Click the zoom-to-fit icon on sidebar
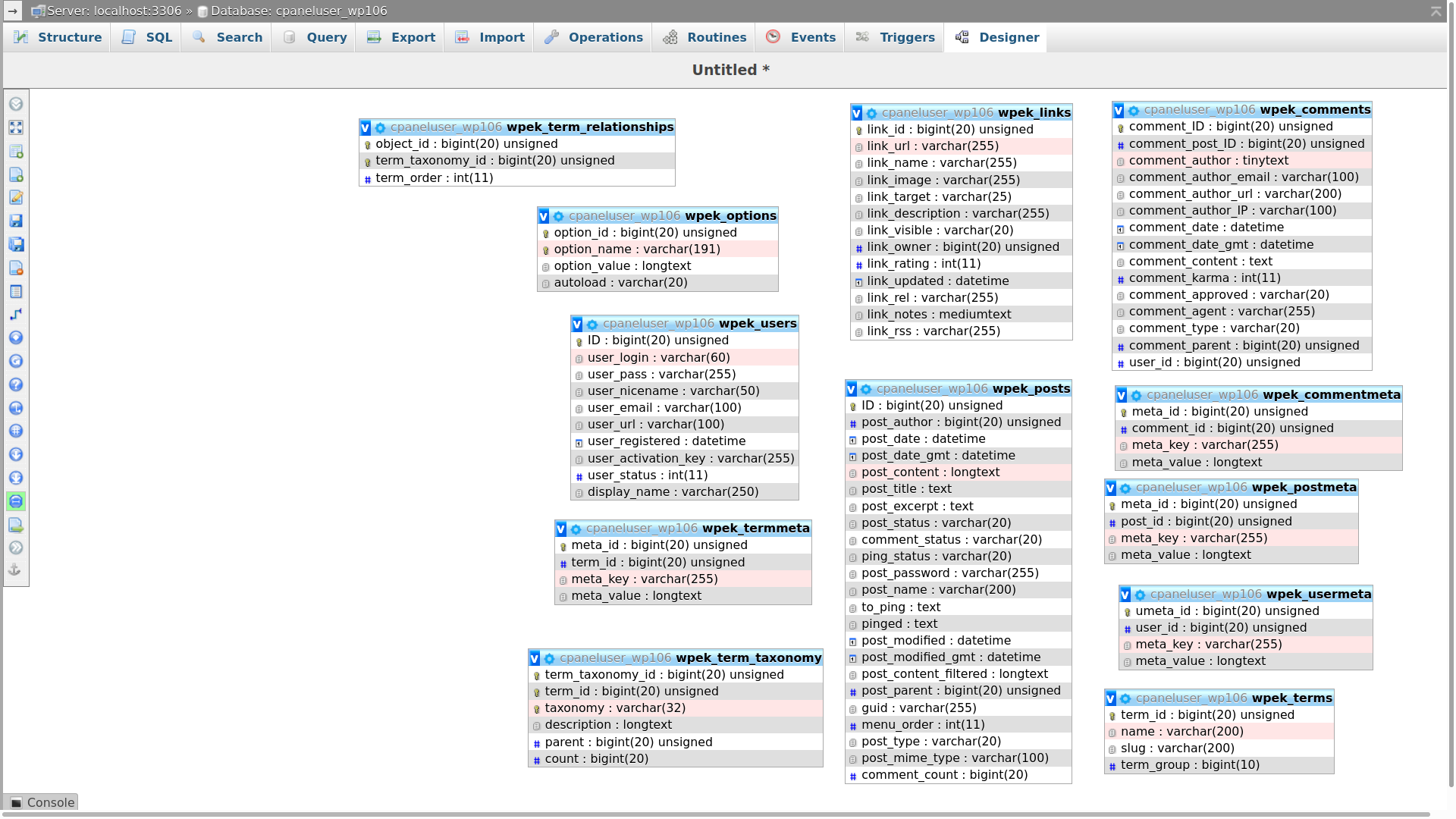Screen dimensions: 1456x819 point(15,127)
